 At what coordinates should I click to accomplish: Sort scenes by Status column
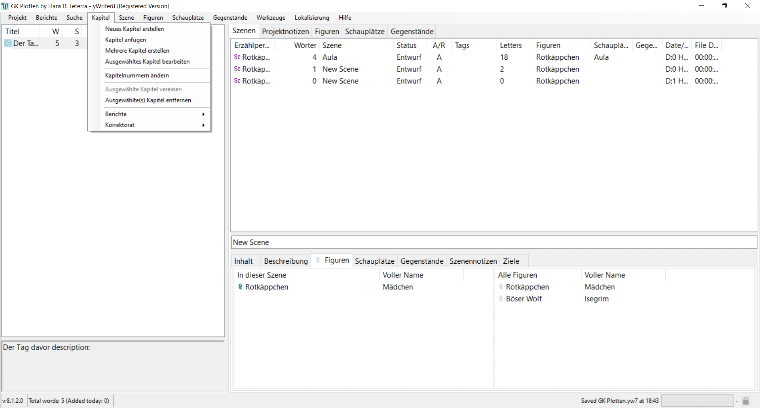point(412,45)
